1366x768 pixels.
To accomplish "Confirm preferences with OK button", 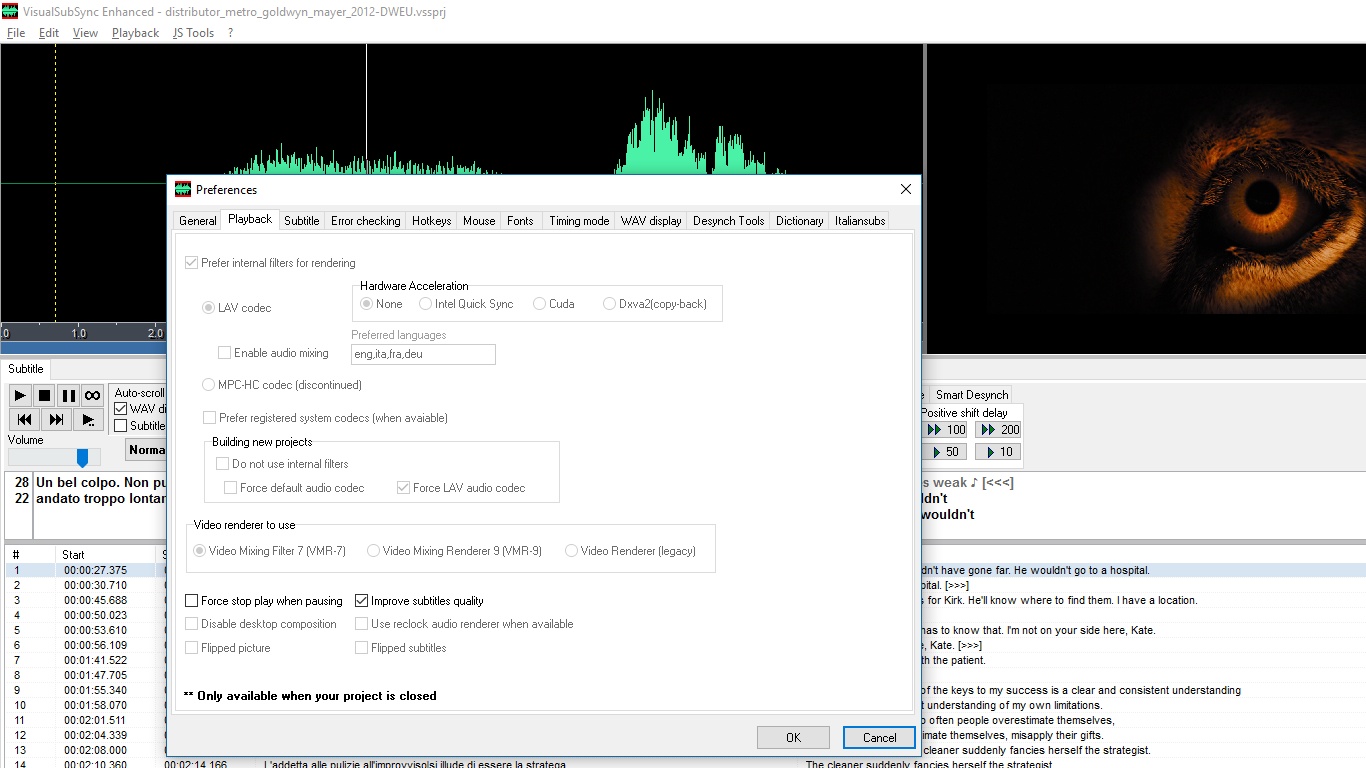I will click(793, 738).
